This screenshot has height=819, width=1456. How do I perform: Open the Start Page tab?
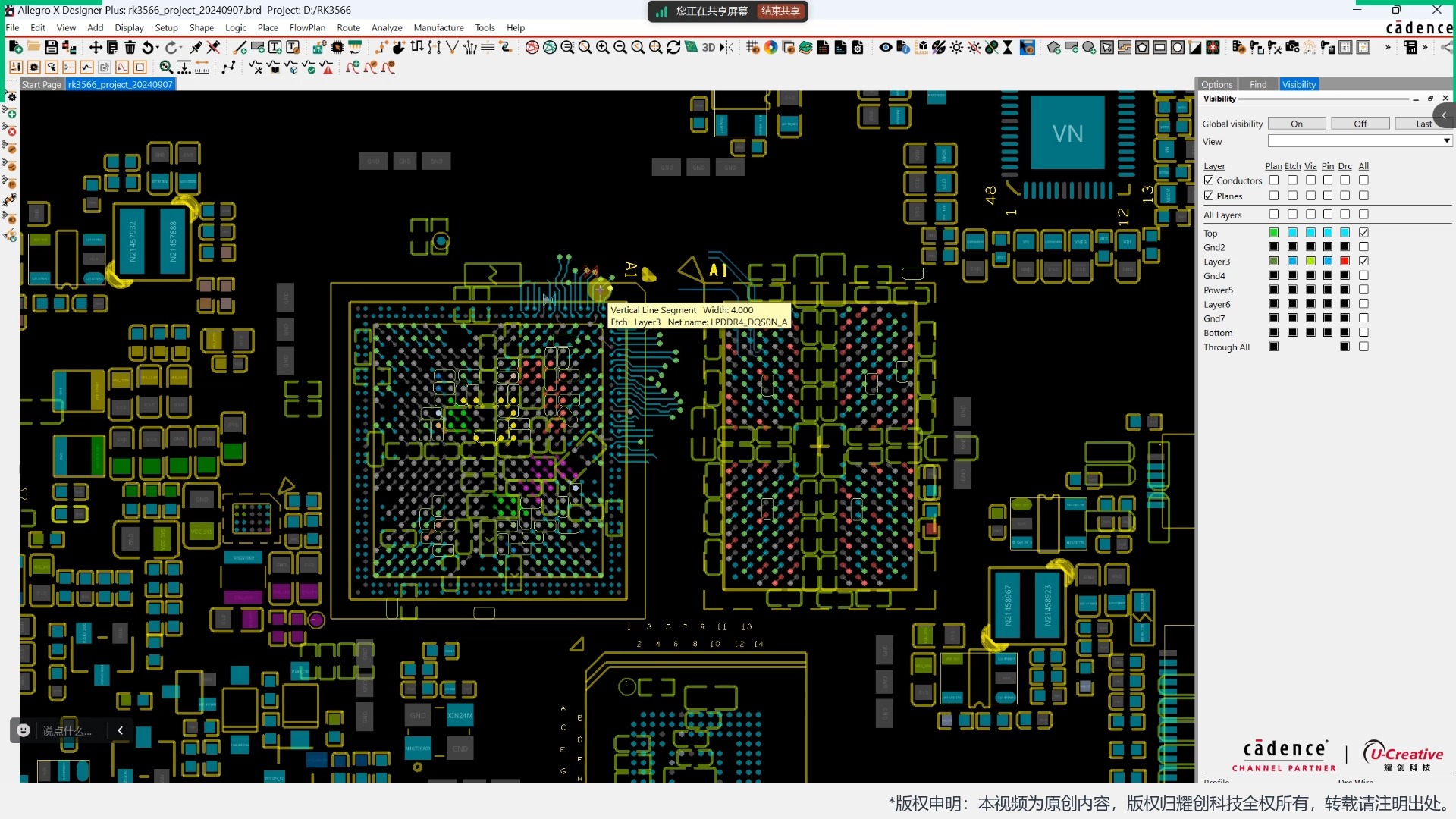coord(42,84)
